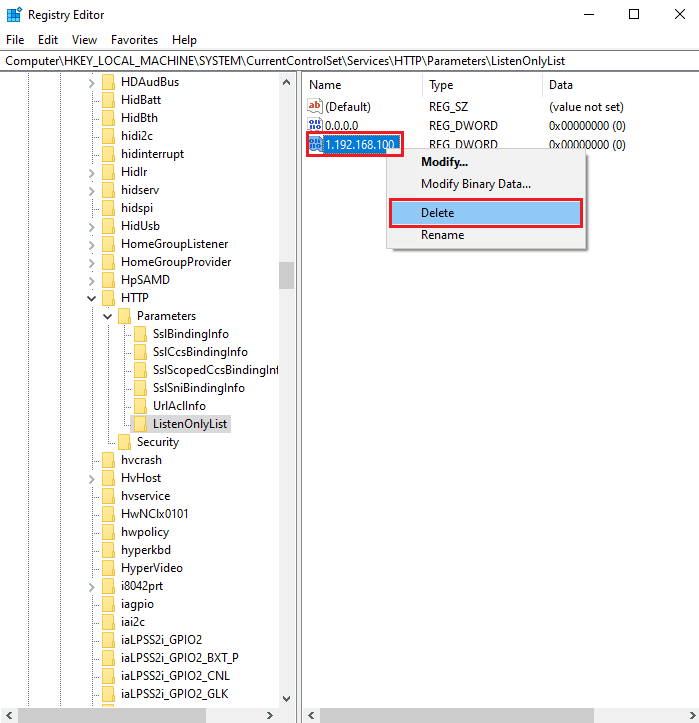Open the File menu

(15, 40)
